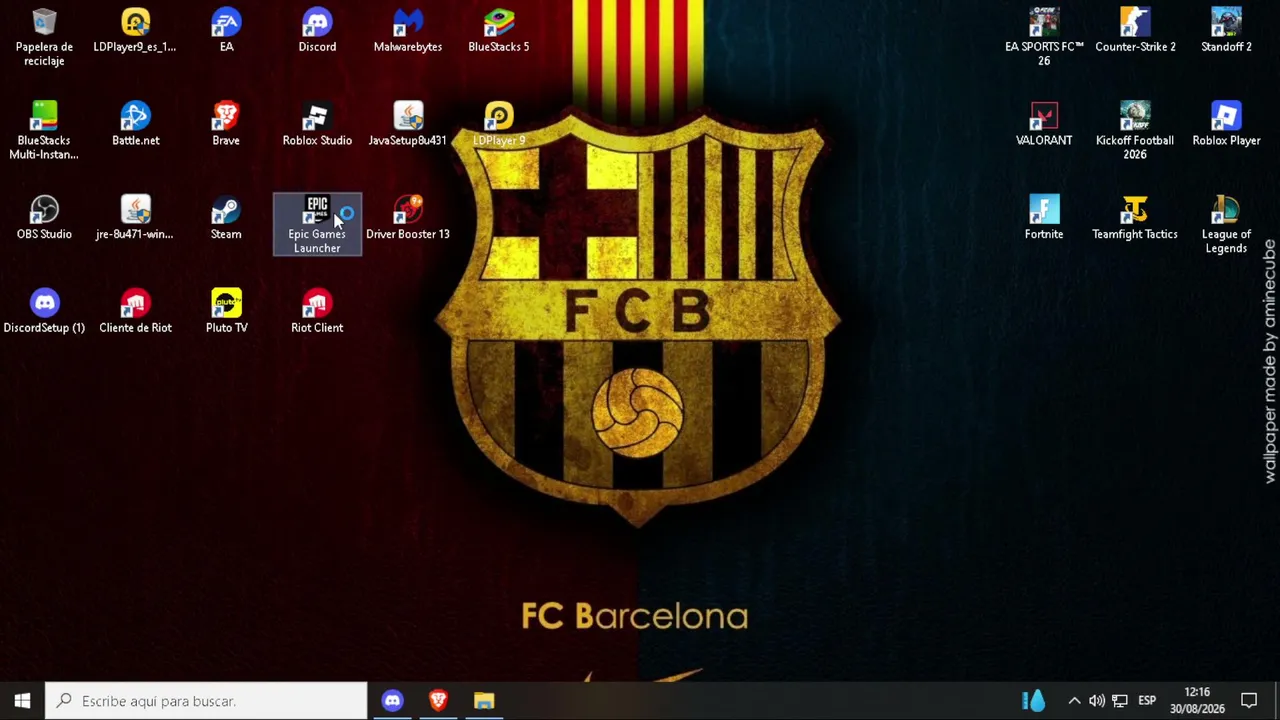Open Discord from the taskbar
This screenshot has width=1280, height=720.
pos(392,701)
